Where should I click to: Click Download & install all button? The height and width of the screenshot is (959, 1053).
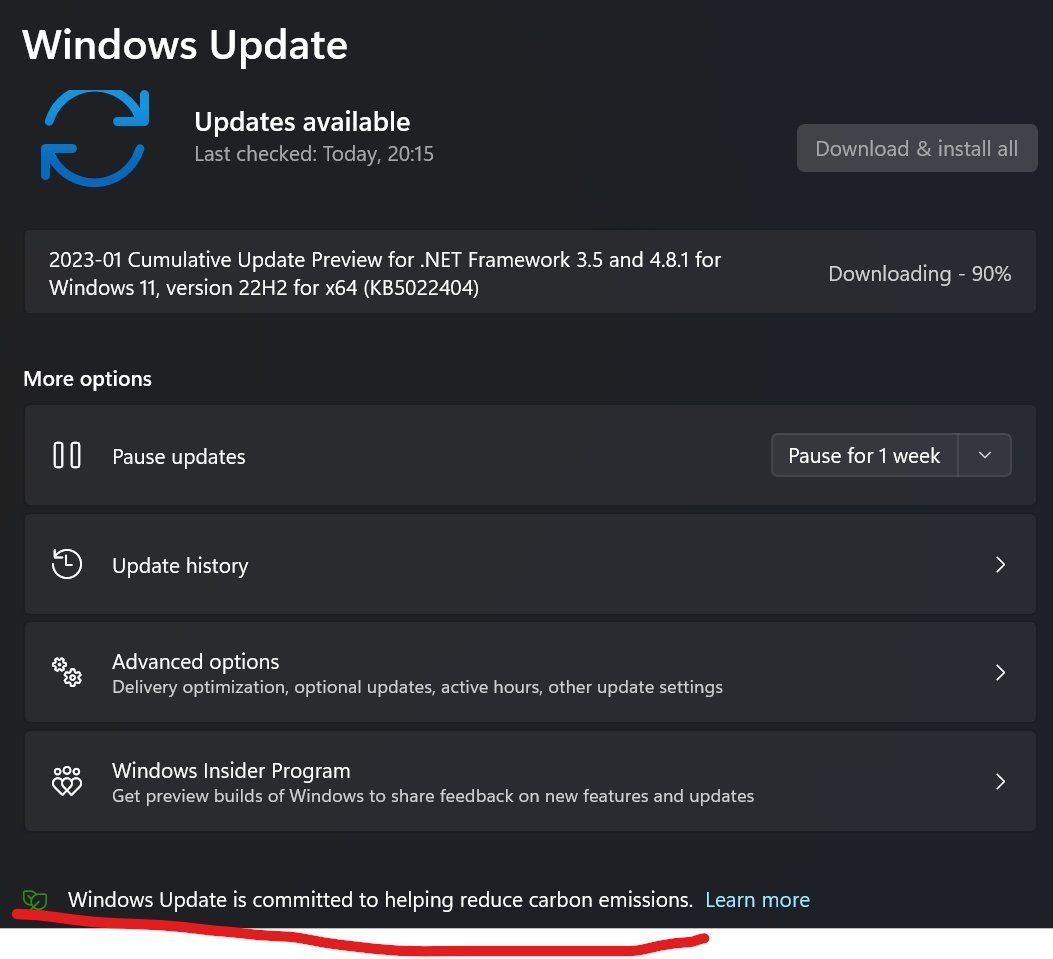(x=917, y=148)
